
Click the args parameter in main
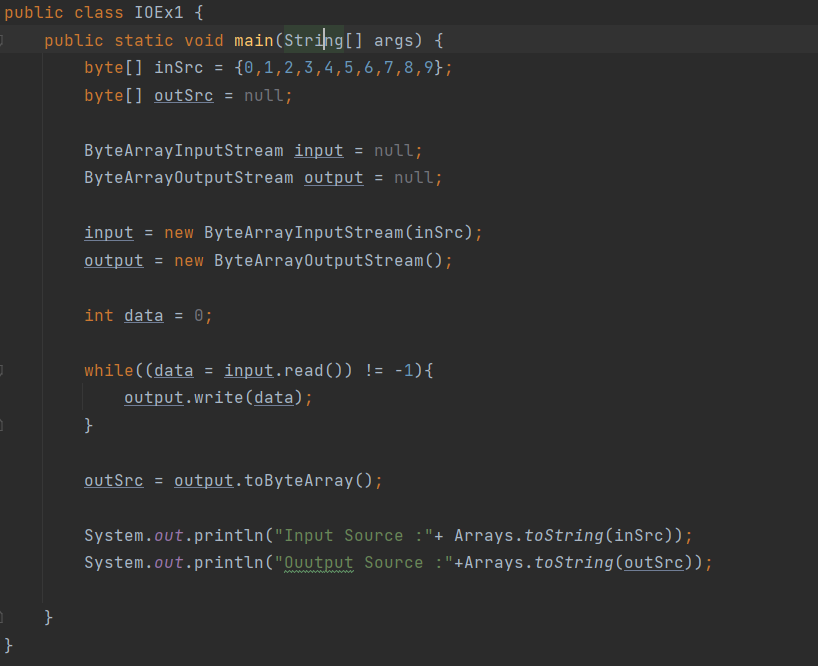point(393,40)
